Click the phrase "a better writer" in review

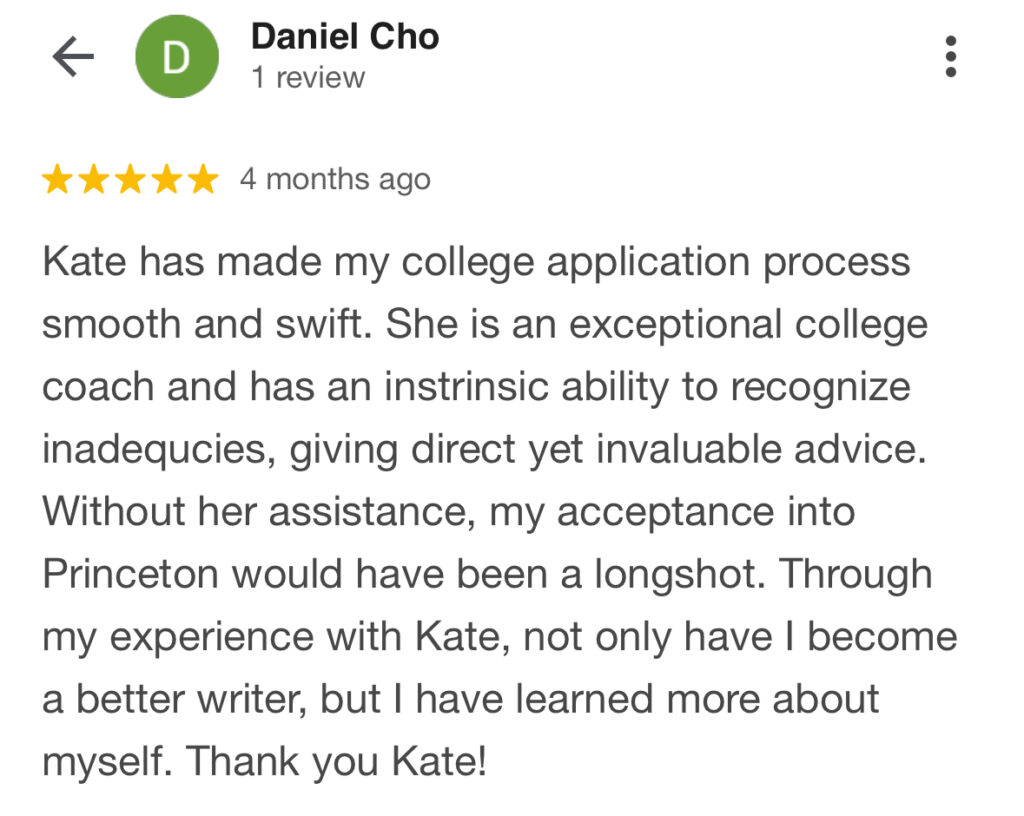175,699
